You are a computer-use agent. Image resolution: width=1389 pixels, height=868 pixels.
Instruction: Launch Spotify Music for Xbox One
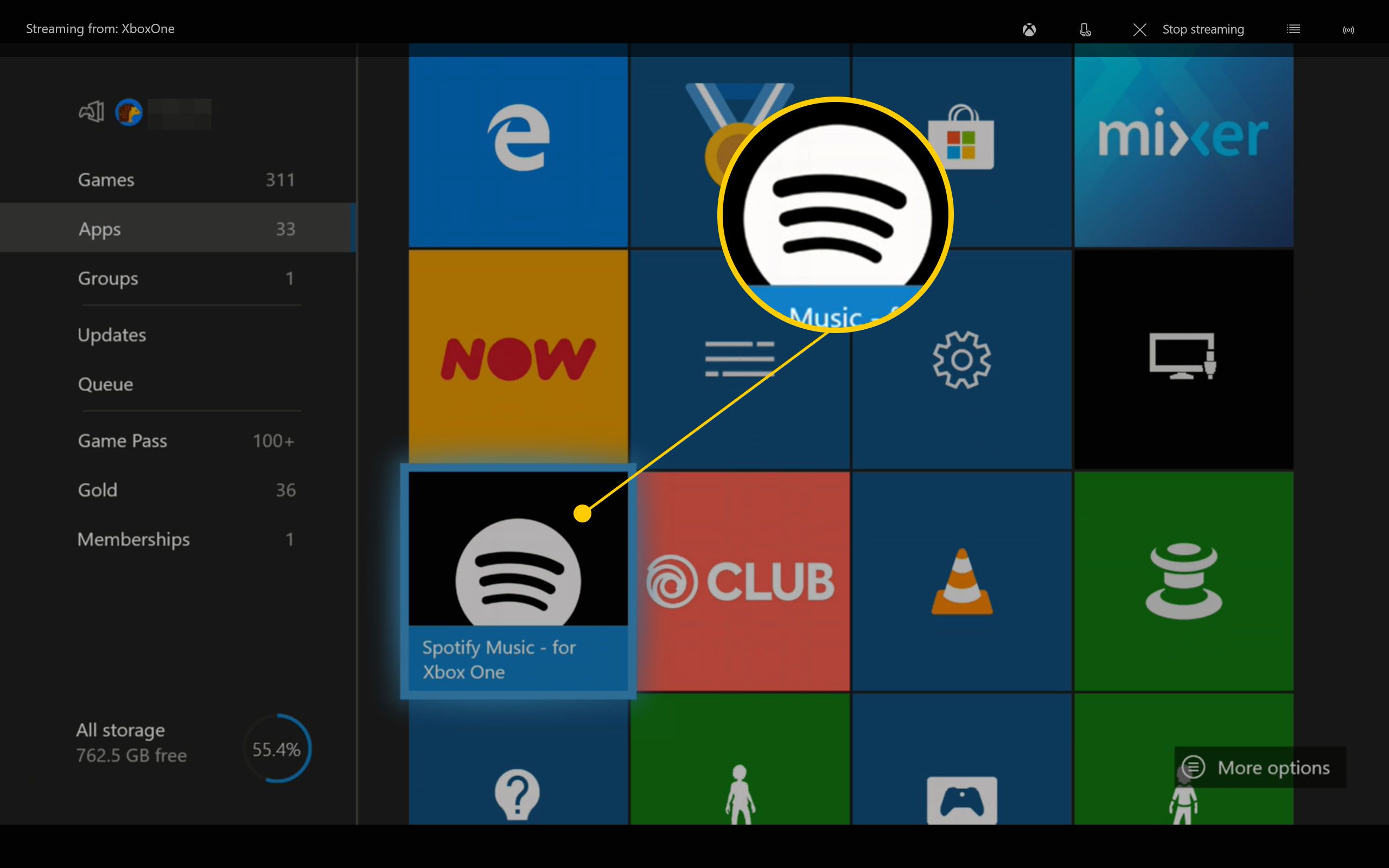click(x=518, y=581)
